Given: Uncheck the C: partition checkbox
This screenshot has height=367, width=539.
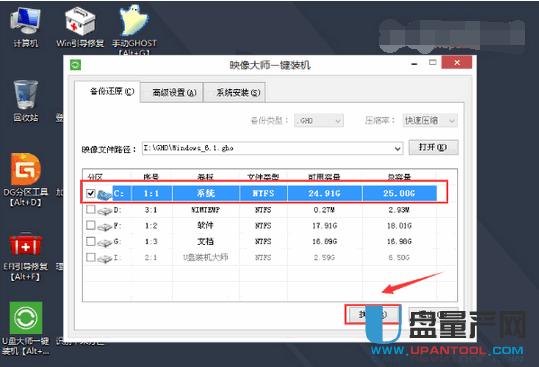Looking at the screenshot, I should [x=90, y=193].
